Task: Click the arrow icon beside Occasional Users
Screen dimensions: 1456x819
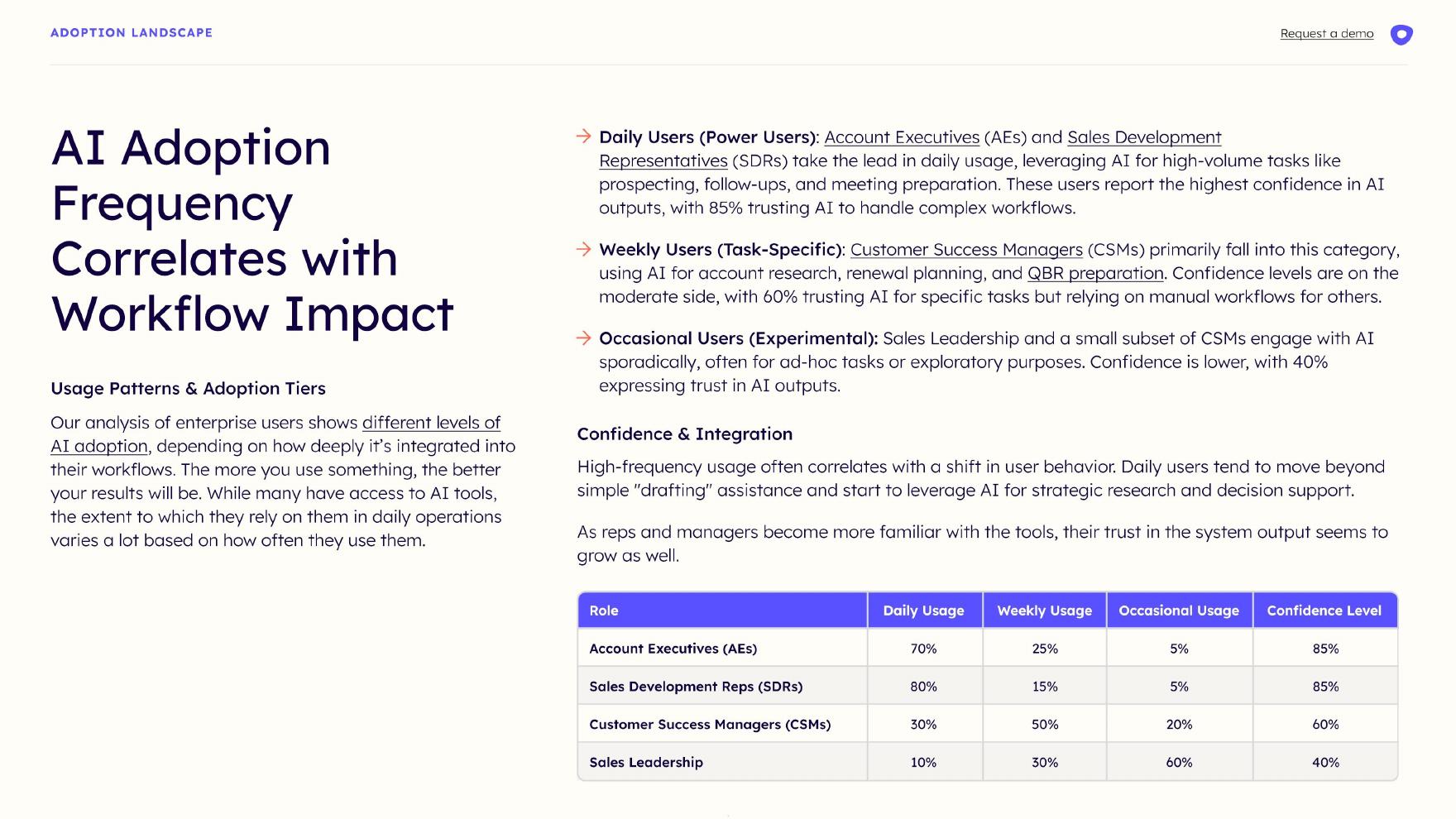Action: coord(584,338)
